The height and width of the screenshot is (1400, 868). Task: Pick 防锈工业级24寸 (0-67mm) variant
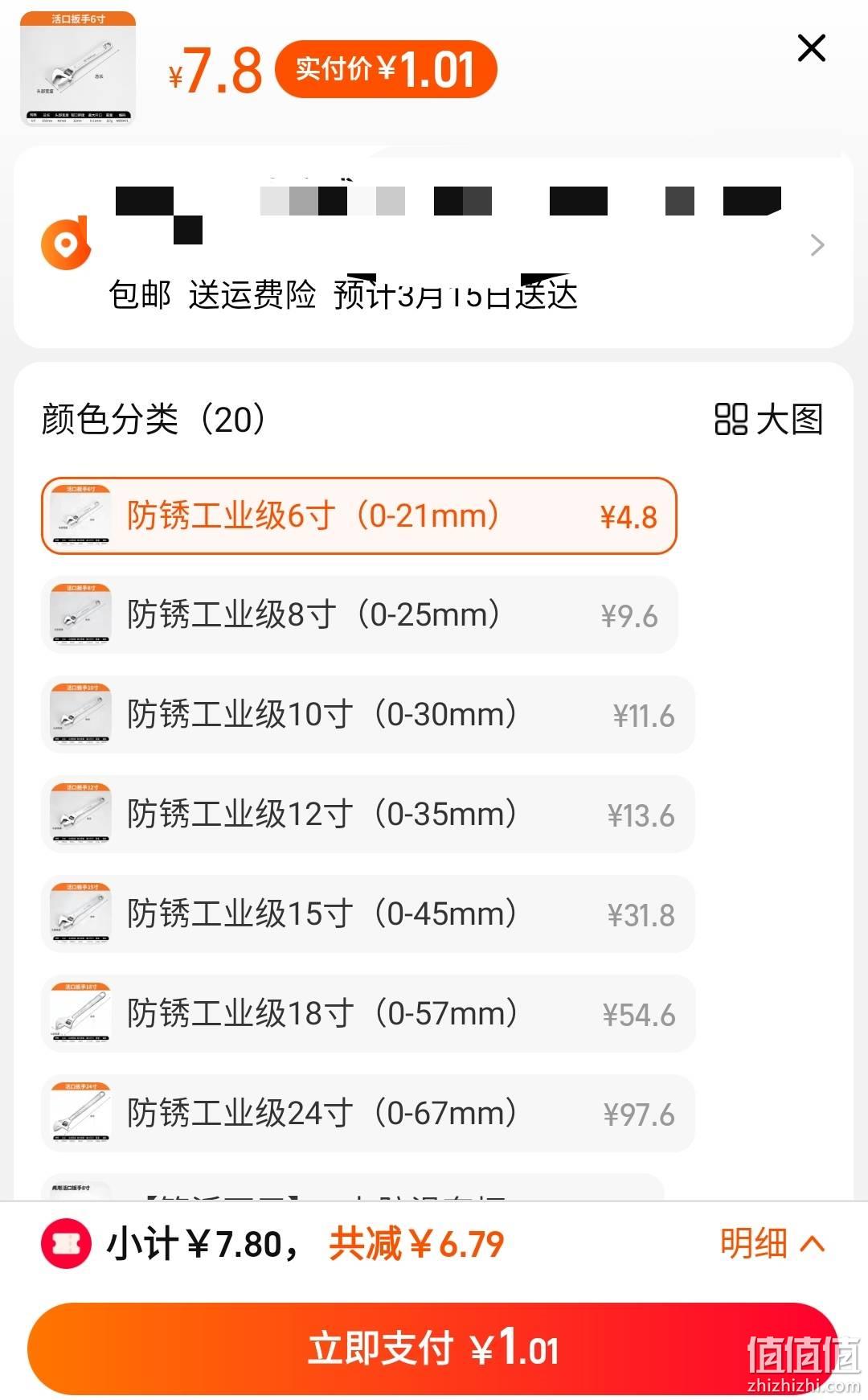click(x=368, y=1114)
